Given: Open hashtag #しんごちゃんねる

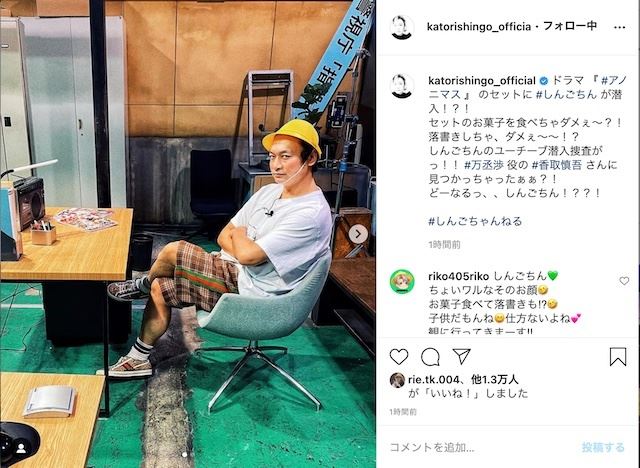Looking at the screenshot, I should click(x=475, y=222).
